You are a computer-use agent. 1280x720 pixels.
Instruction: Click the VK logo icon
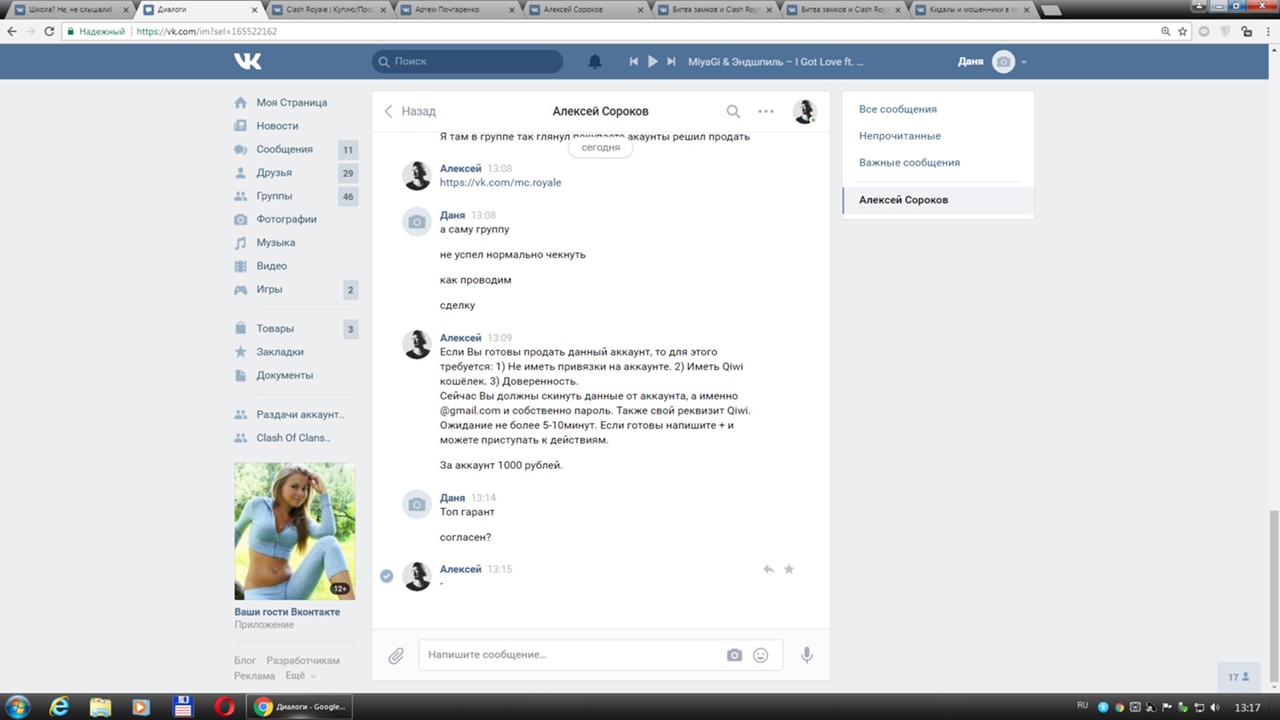click(x=248, y=61)
